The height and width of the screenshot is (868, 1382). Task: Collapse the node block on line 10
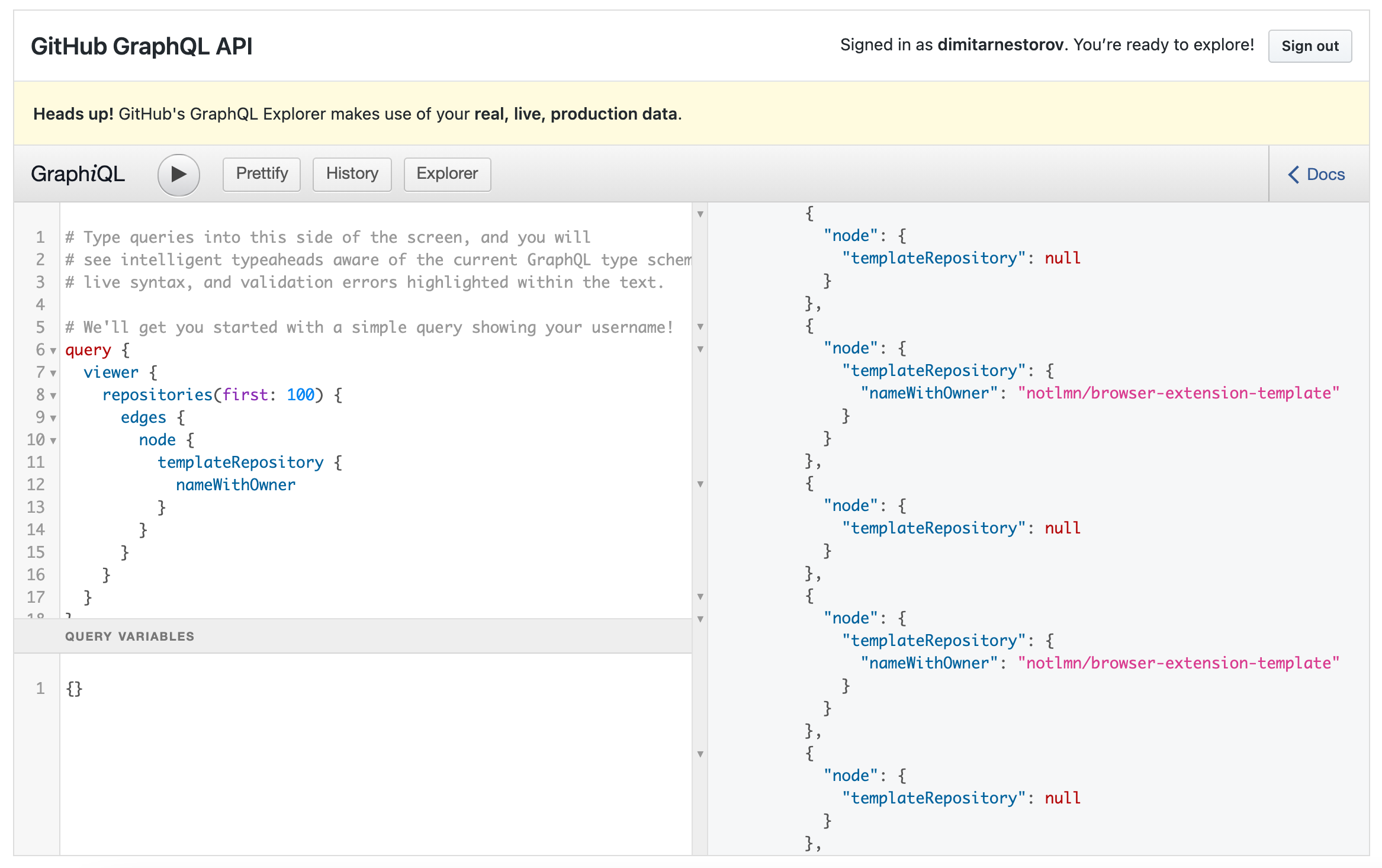tap(53, 441)
